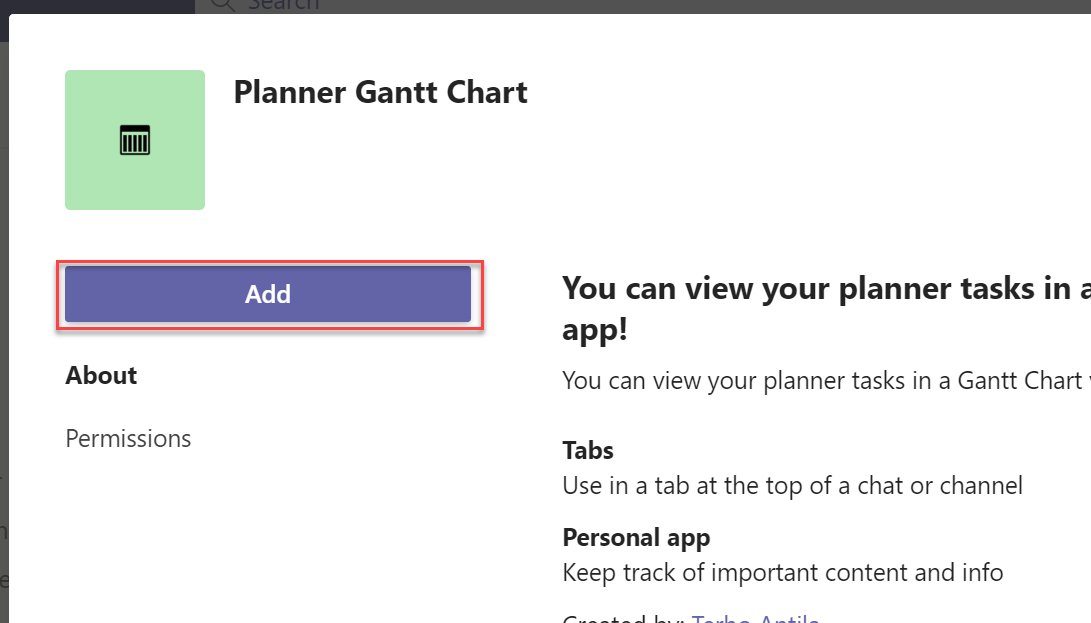The image size is (1091, 623).
Task: Open the About section
Action: click(101, 376)
